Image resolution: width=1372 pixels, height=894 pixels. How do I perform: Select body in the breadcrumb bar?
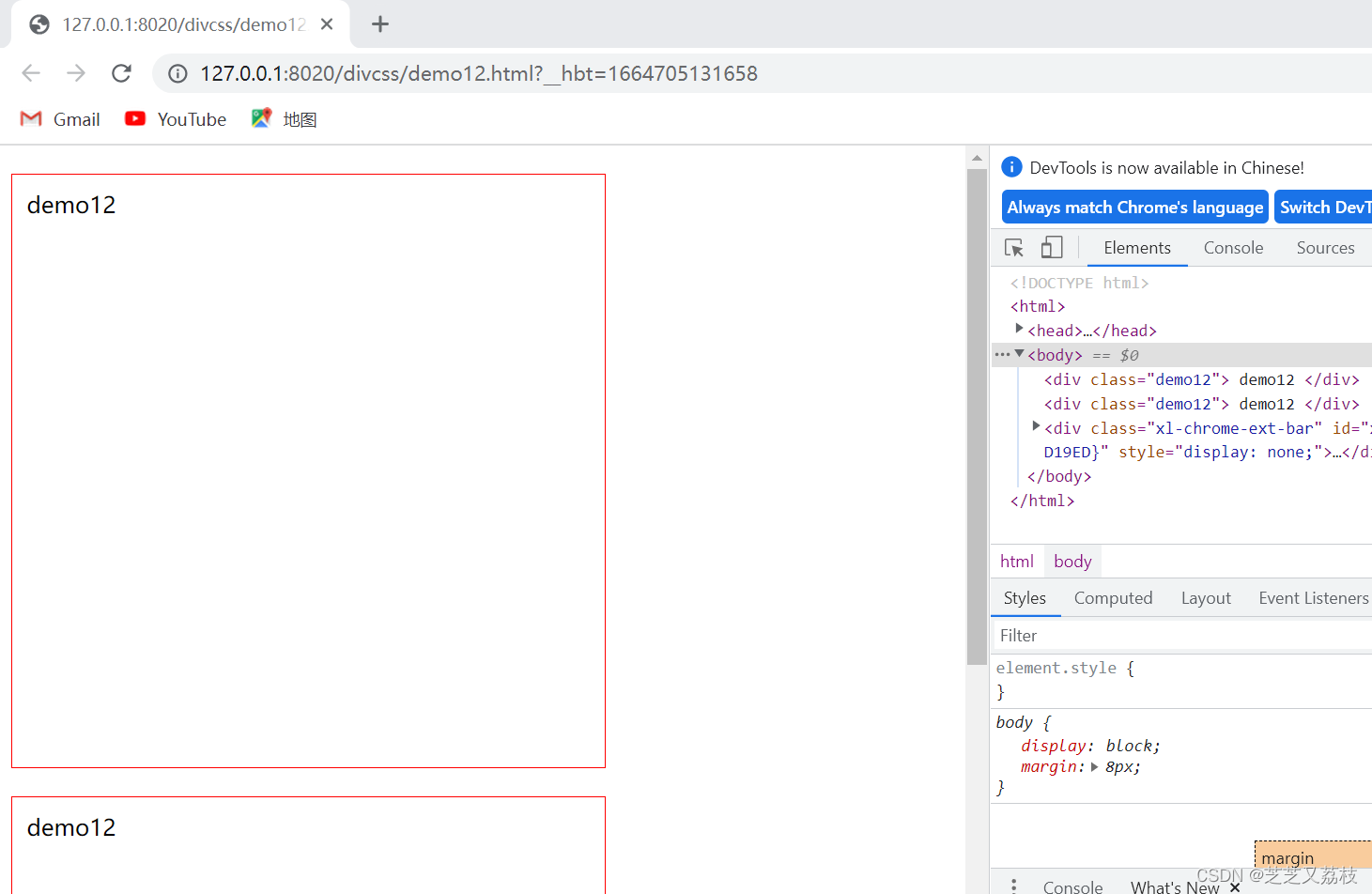click(1072, 562)
